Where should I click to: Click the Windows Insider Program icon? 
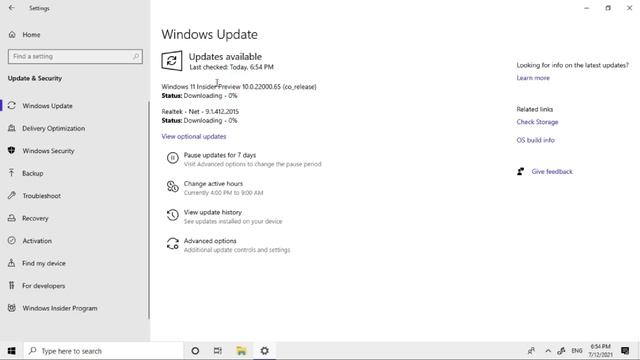(x=12, y=308)
